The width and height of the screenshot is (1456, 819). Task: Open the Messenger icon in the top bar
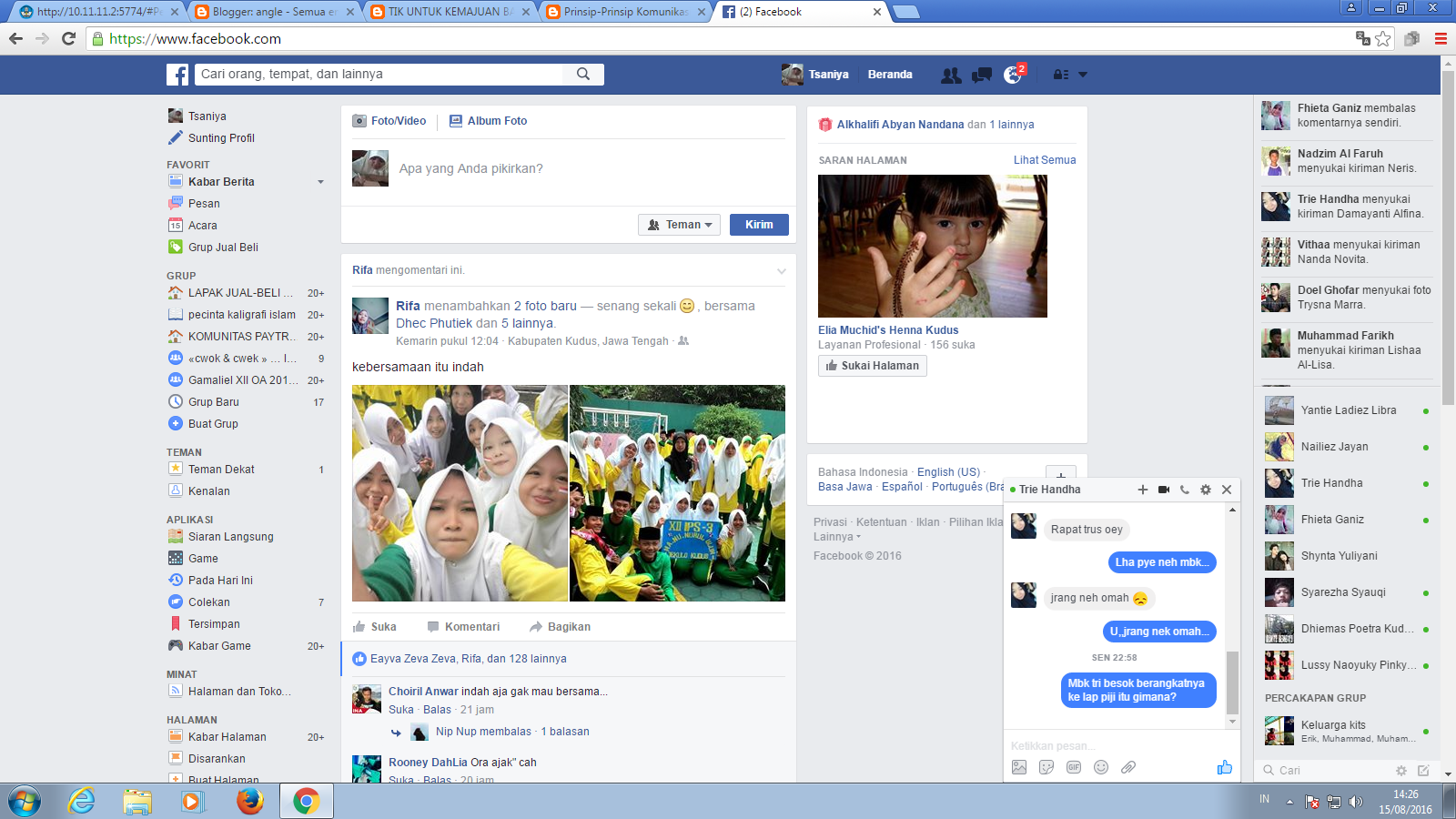981,76
